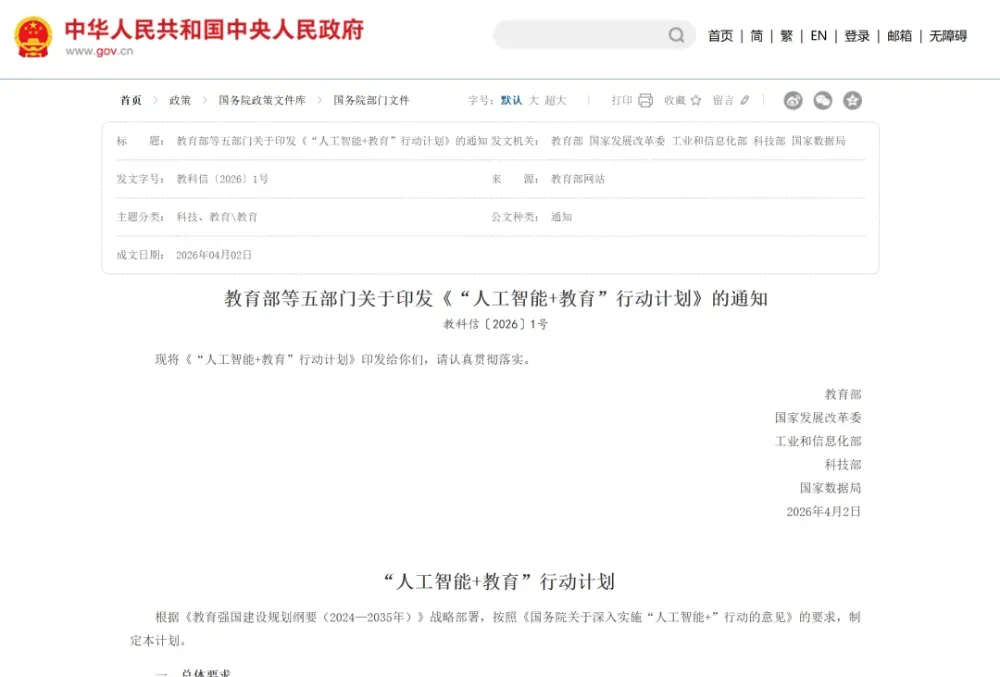Click the print icon to print this document
This screenshot has height=677, width=1000.
coord(645,100)
